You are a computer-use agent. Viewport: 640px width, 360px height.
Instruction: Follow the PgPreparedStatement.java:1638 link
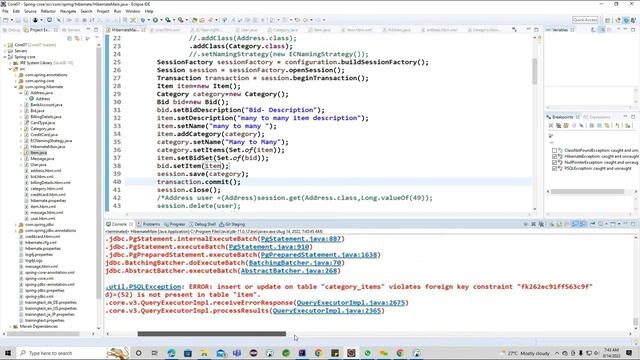319,255
